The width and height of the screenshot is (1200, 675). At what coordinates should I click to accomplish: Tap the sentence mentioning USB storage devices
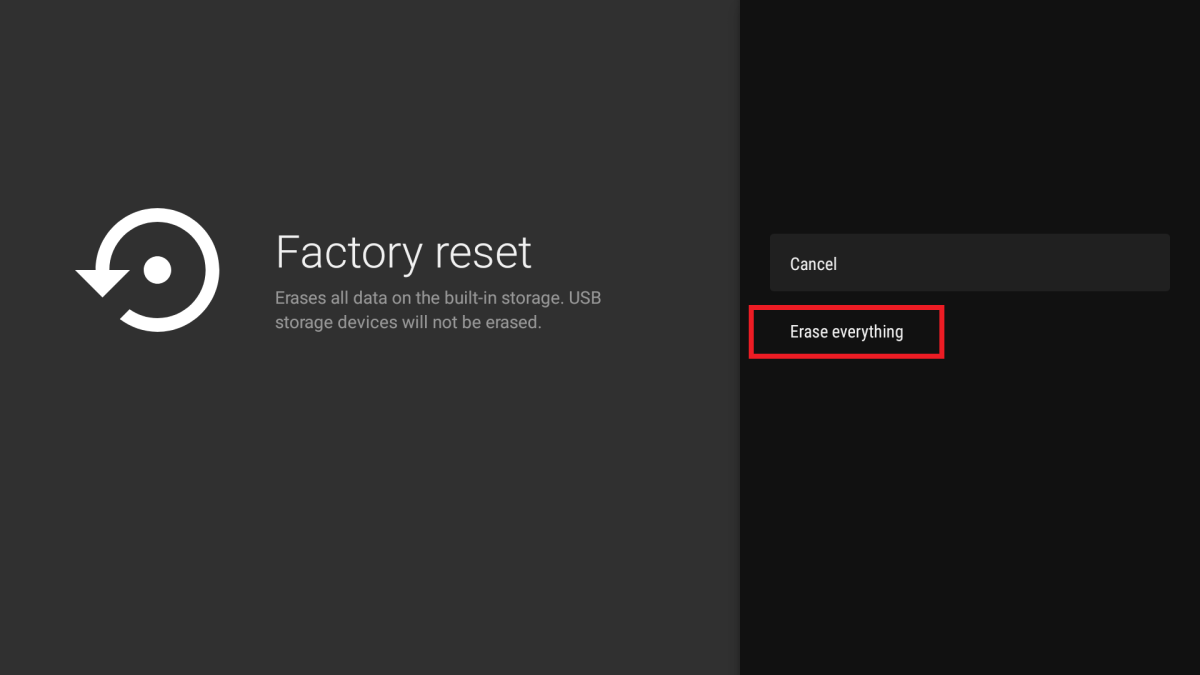pyautogui.click(x=437, y=310)
